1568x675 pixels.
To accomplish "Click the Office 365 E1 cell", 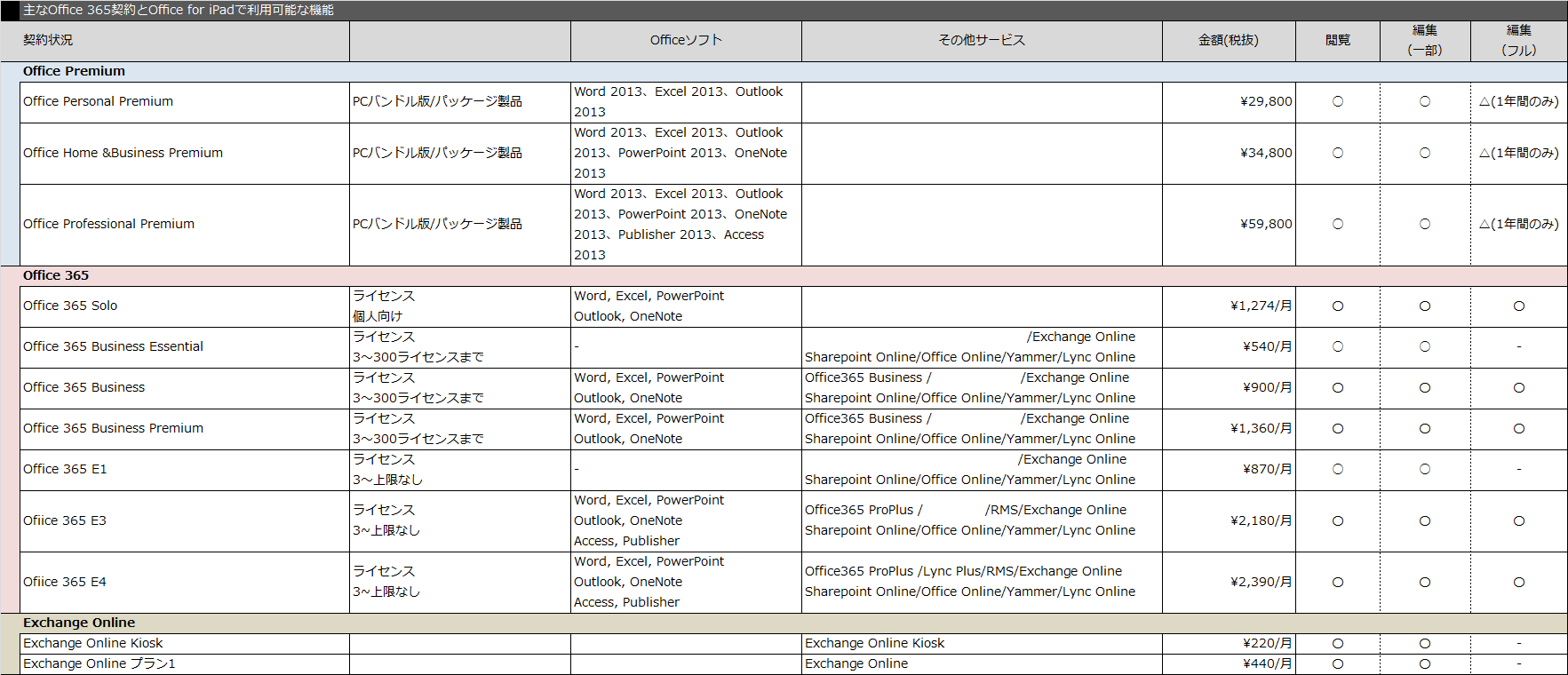I will click(x=185, y=470).
